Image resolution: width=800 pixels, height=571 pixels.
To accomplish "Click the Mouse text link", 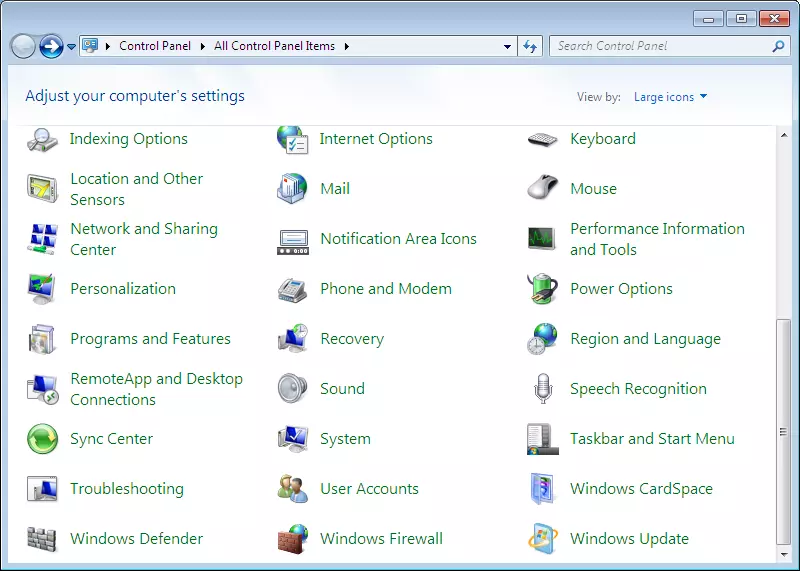I will [x=593, y=189].
